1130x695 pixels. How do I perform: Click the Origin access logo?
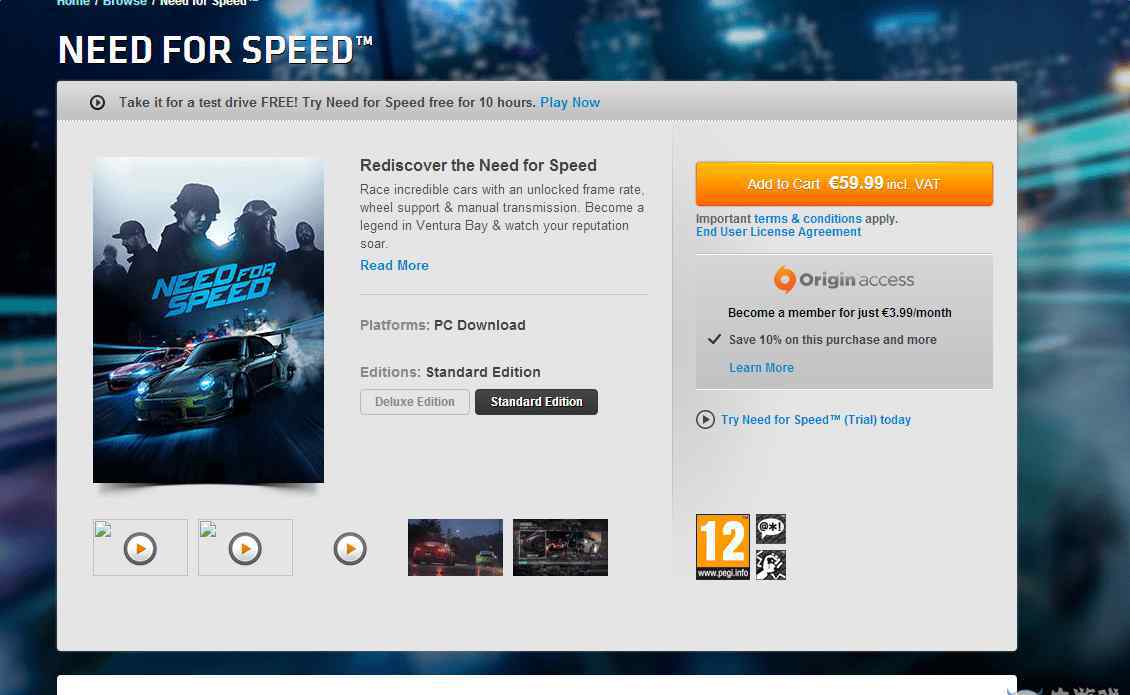click(x=844, y=280)
